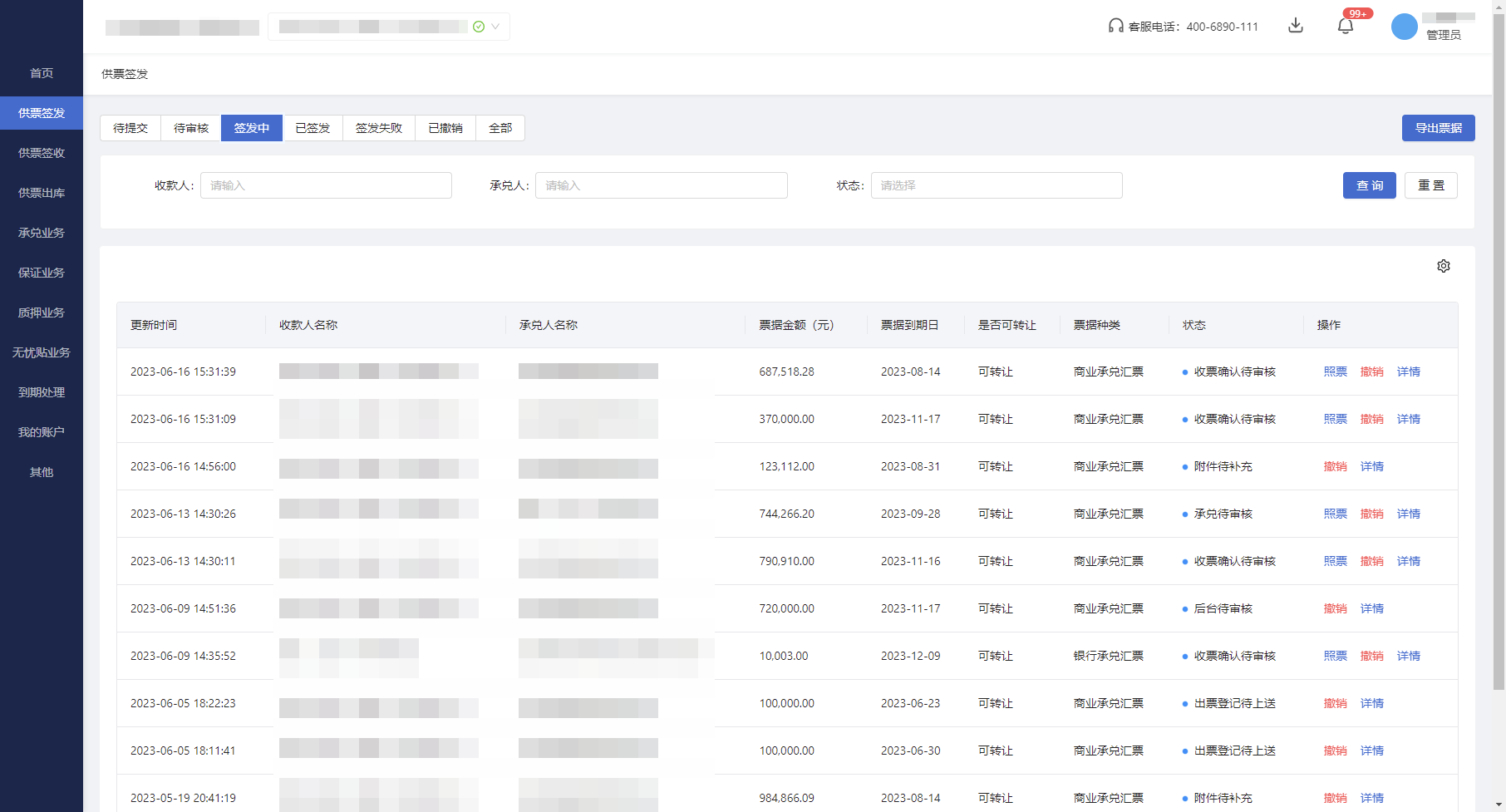Click the 查询 button
This screenshot has height=812, width=1506.
pos(1370,185)
